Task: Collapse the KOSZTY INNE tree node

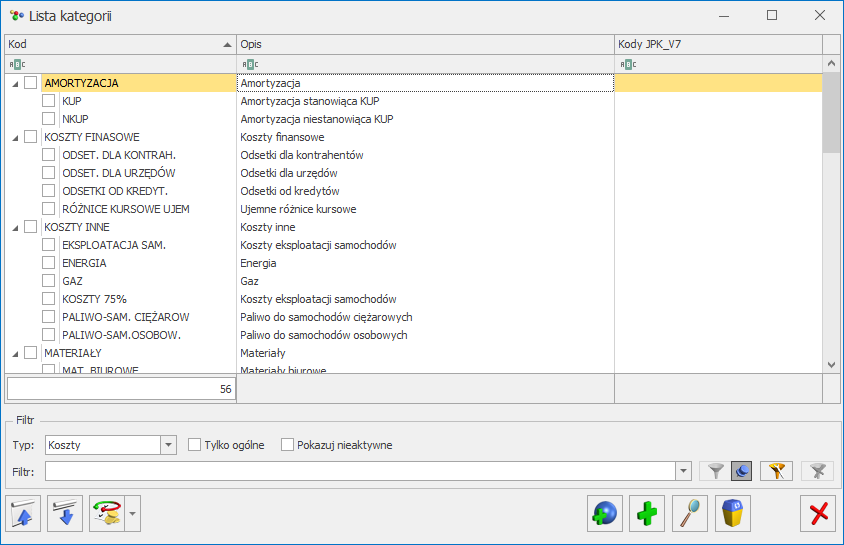Action: [14, 227]
